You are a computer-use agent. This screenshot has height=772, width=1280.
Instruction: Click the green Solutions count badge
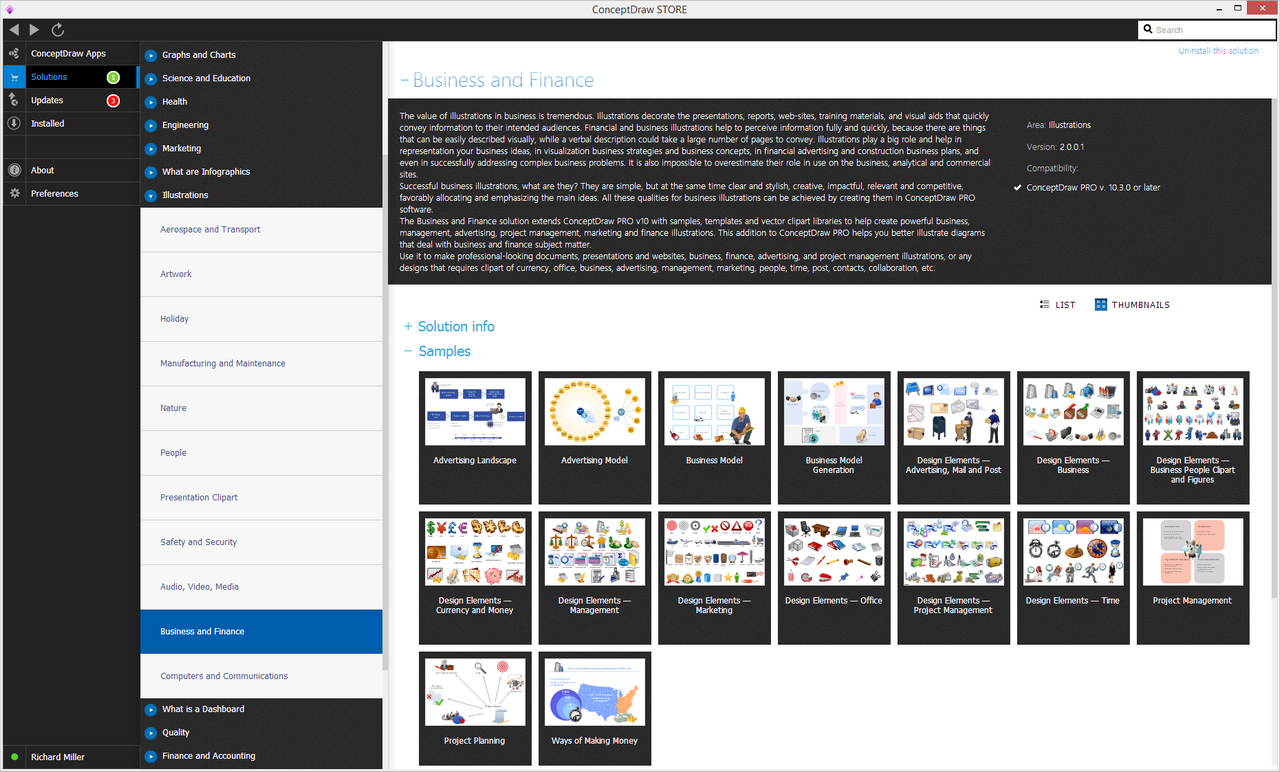(113, 77)
